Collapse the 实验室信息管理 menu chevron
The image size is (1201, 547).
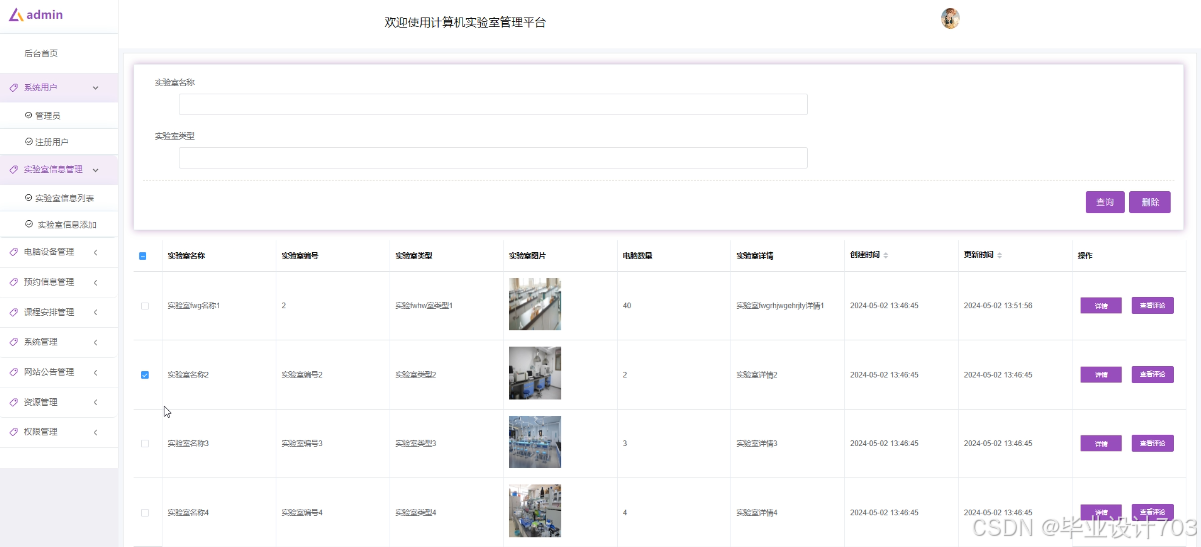coord(96,170)
